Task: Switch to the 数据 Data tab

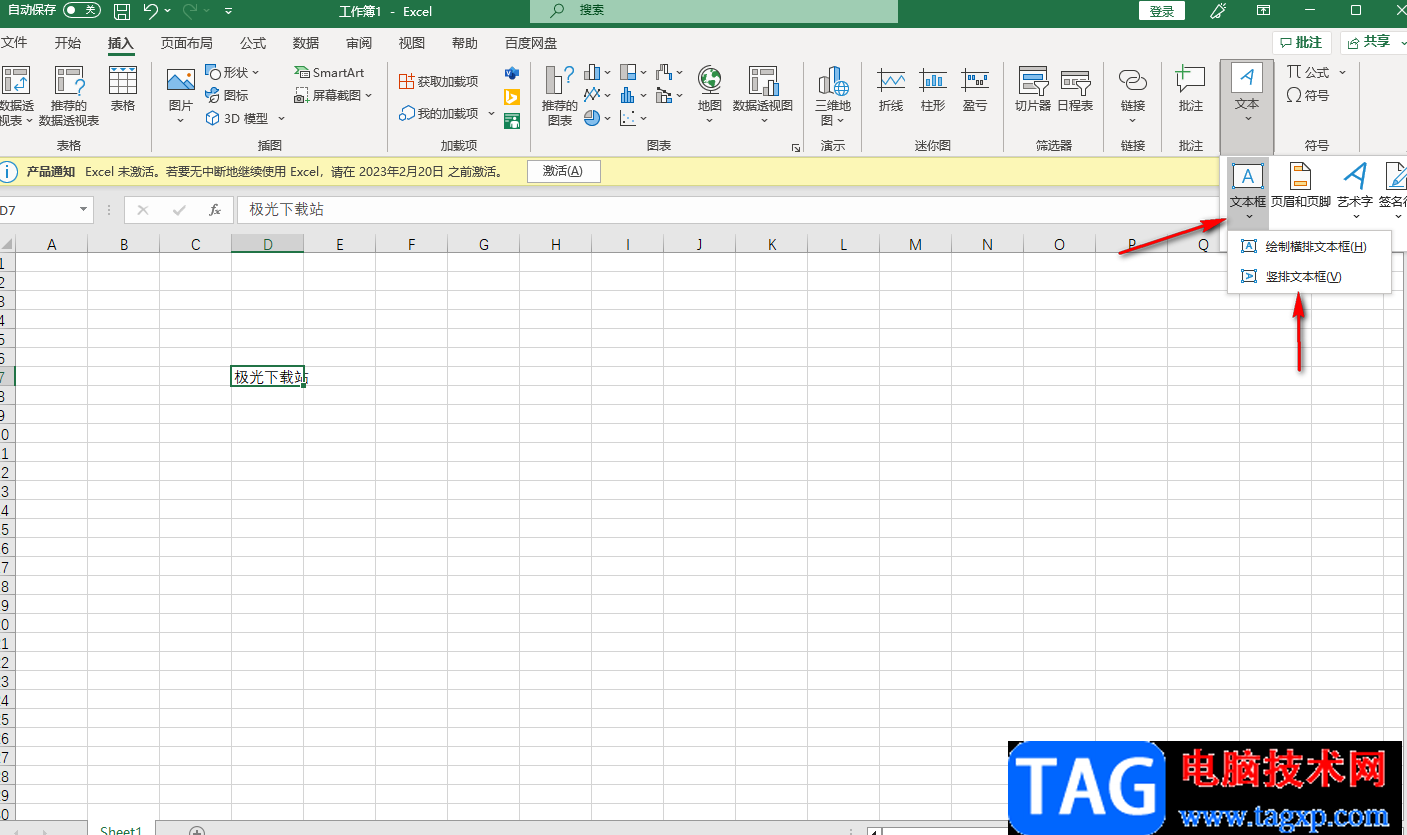Action: pos(306,43)
